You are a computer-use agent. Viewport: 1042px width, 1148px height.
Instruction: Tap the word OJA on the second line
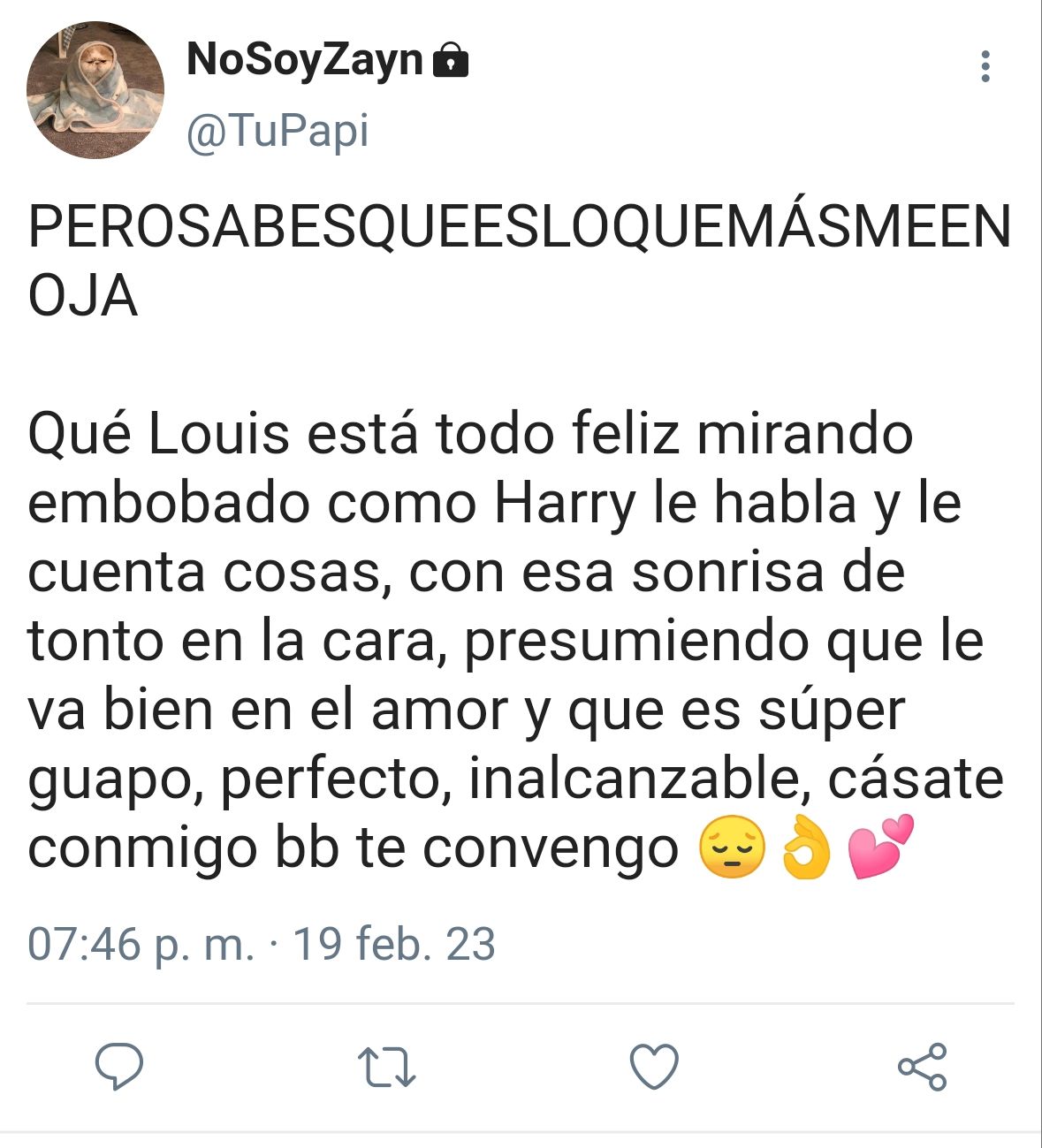[82, 296]
